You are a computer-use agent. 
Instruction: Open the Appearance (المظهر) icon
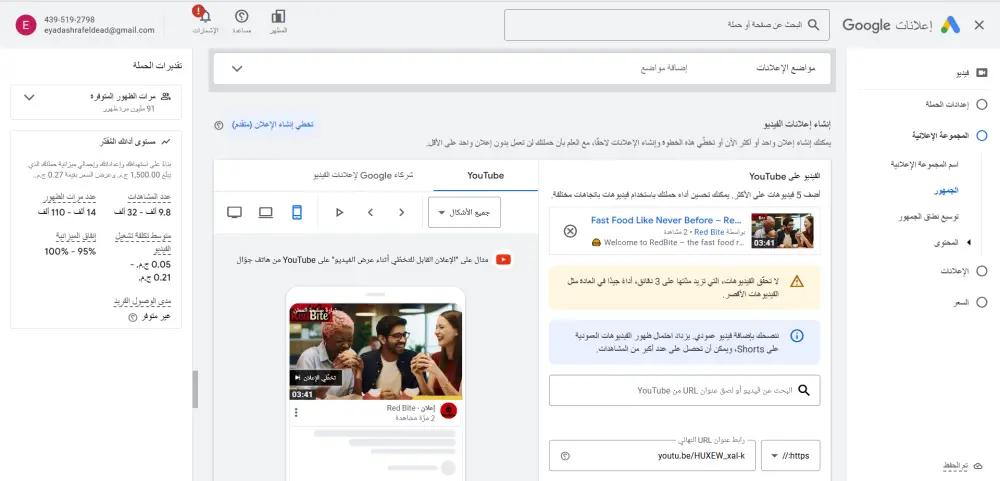pyautogui.click(x=278, y=17)
